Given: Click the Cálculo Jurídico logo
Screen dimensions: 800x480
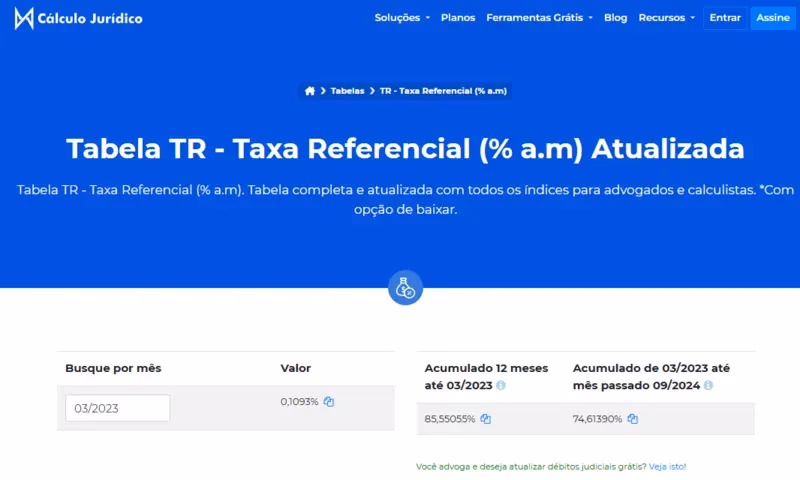Looking at the screenshot, I should [x=78, y=18].
